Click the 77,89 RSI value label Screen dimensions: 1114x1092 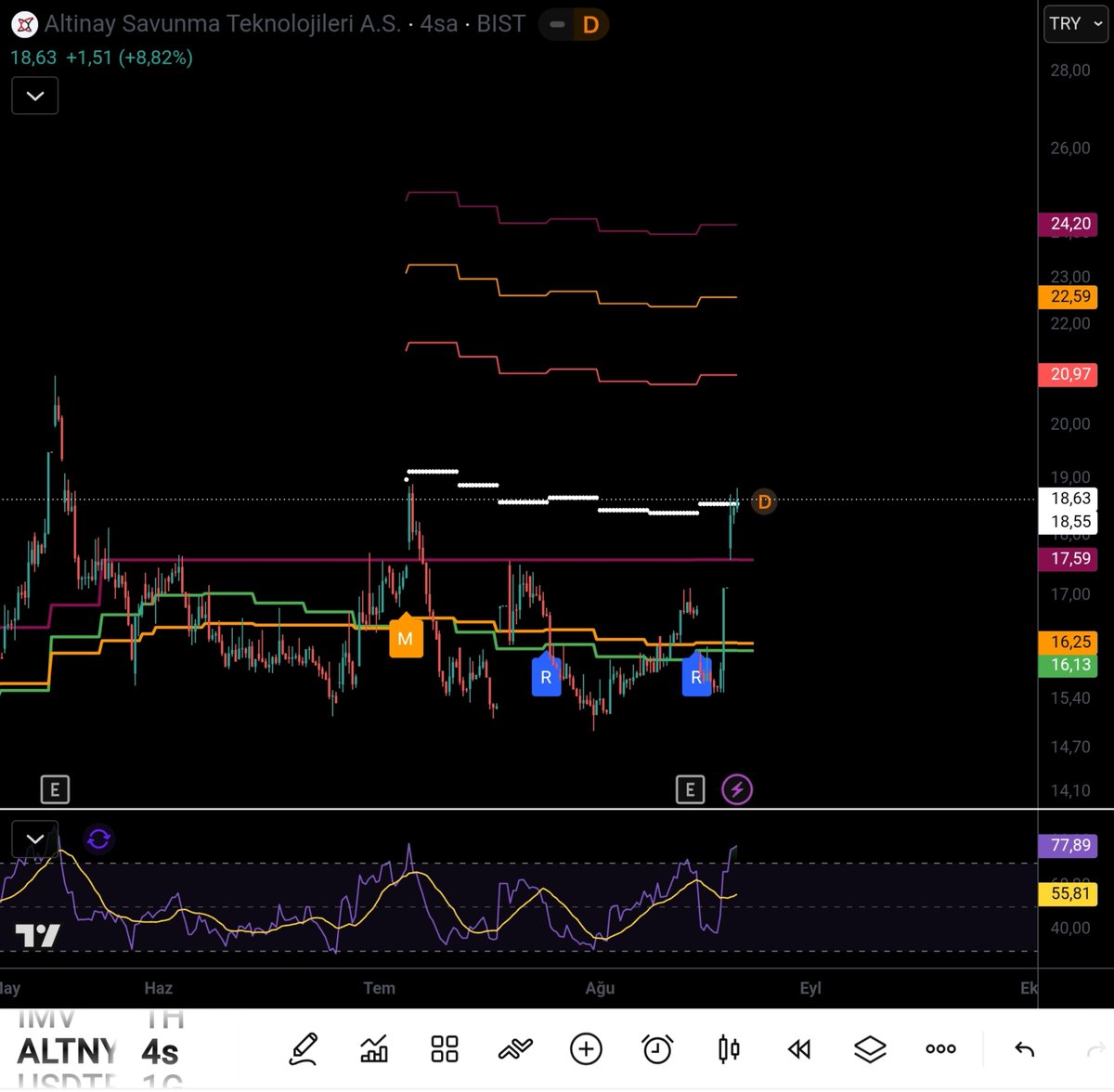[x=1069, y=845]
